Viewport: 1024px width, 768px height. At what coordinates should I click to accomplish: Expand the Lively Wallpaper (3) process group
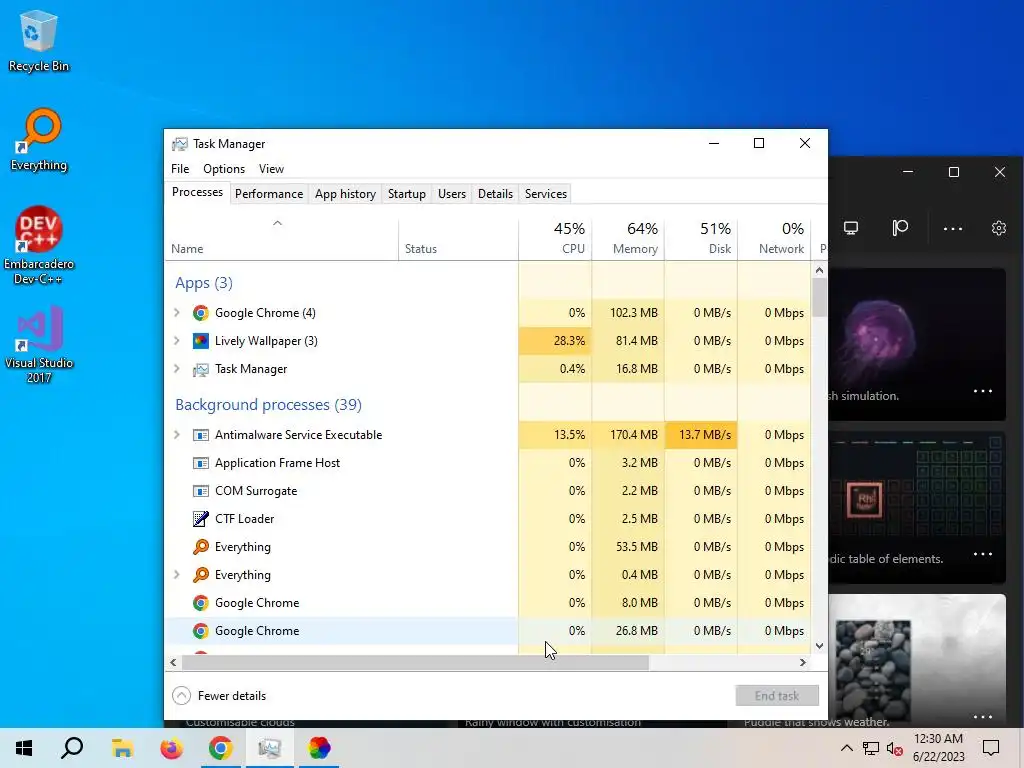click(x=176, y=341)
